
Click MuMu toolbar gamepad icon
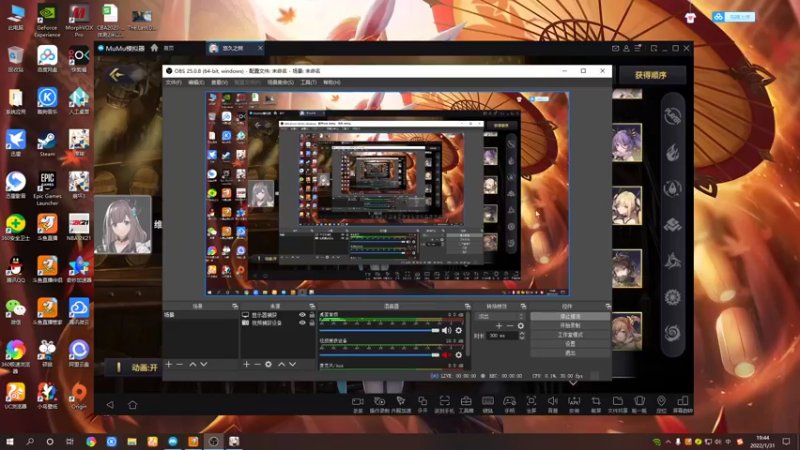coord(509,402)
